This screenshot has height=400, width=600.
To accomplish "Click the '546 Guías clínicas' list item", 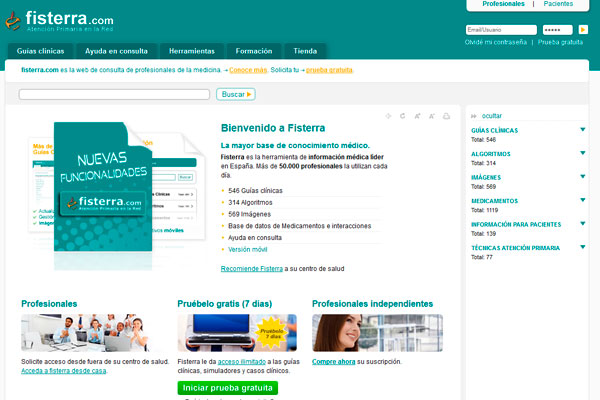I will (255, 191).
